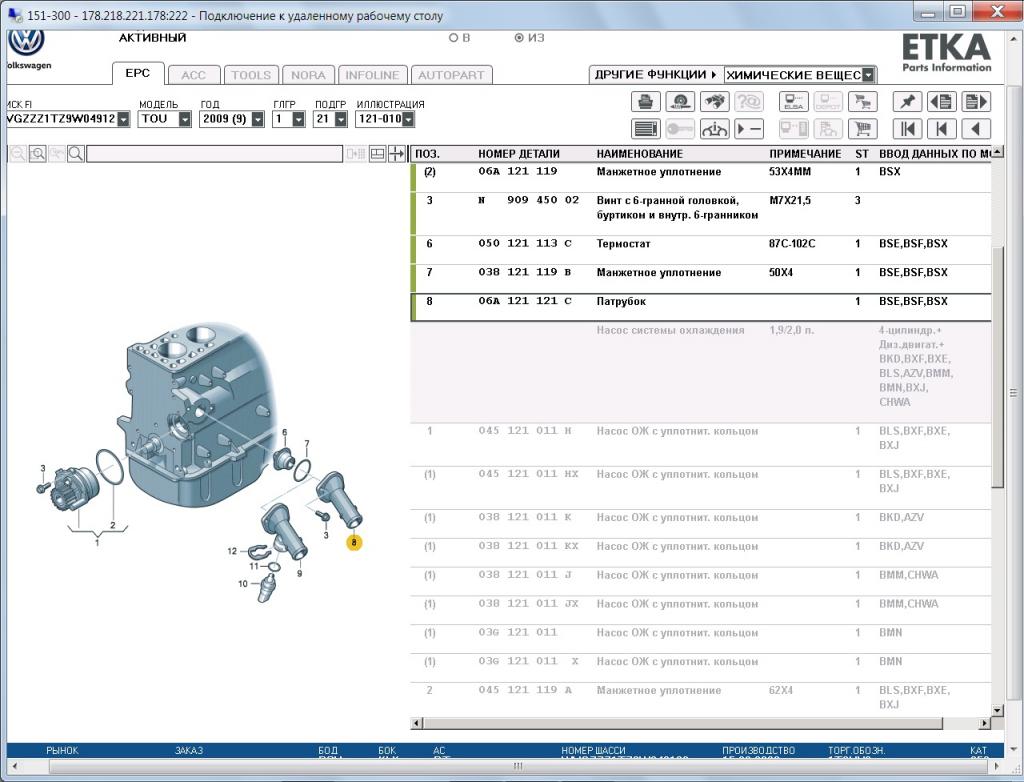Select the Термостат row part number 050 121 113 C
The image size is (1024, 782).
coord(525,244)
